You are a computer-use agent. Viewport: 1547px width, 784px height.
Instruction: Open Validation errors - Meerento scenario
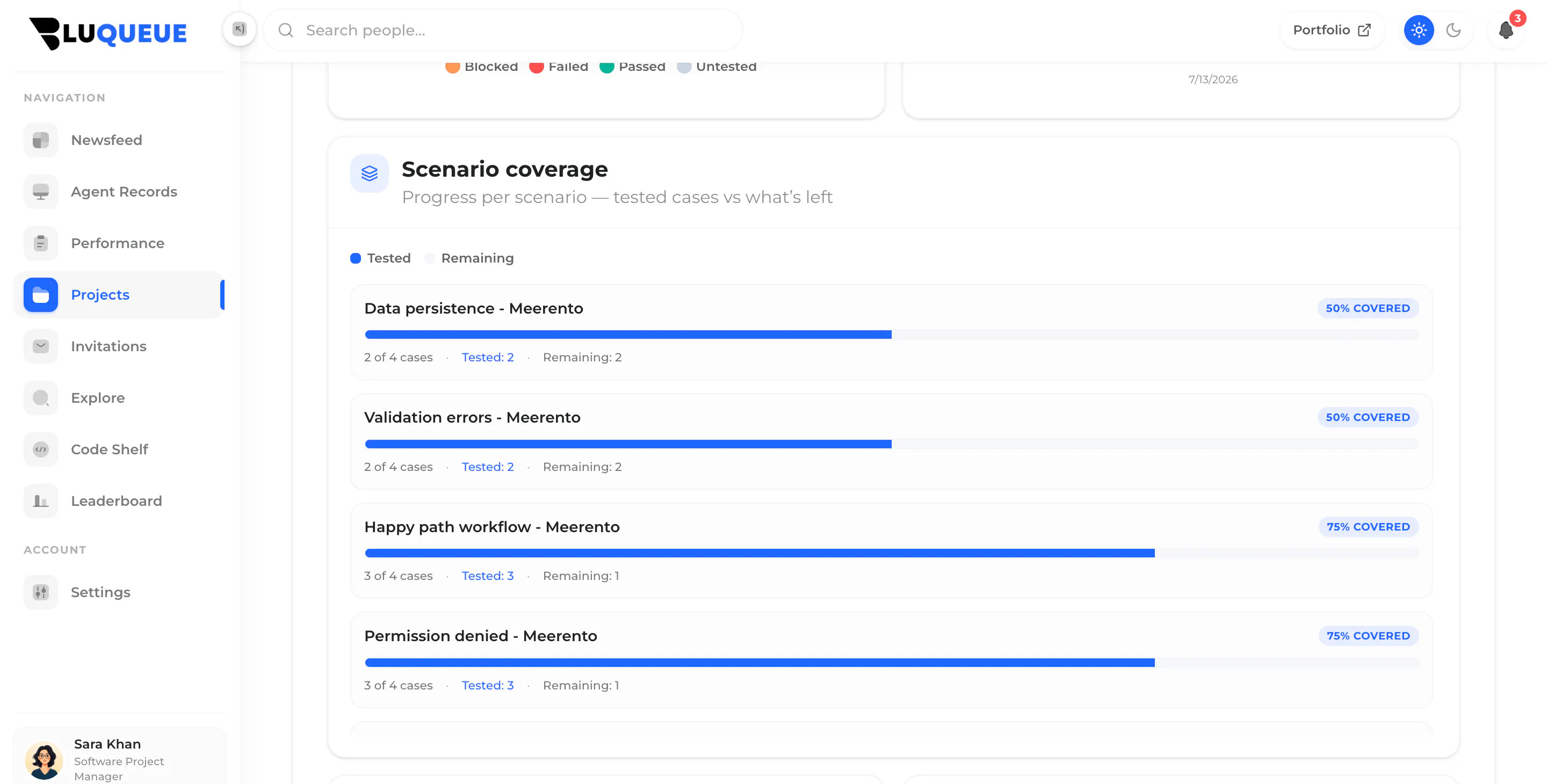pos(473,417)
